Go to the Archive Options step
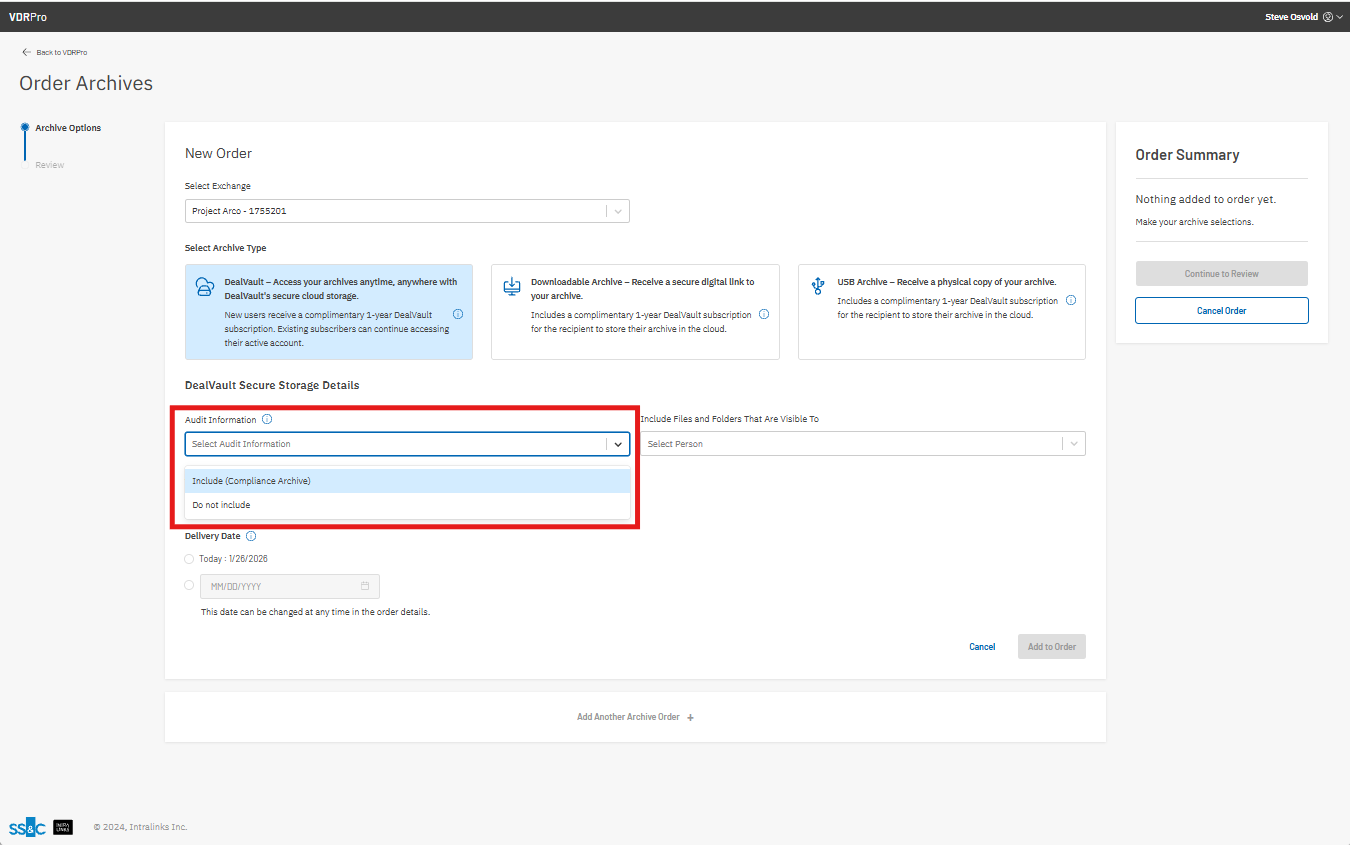The image size is (1350, 845). 68,128
